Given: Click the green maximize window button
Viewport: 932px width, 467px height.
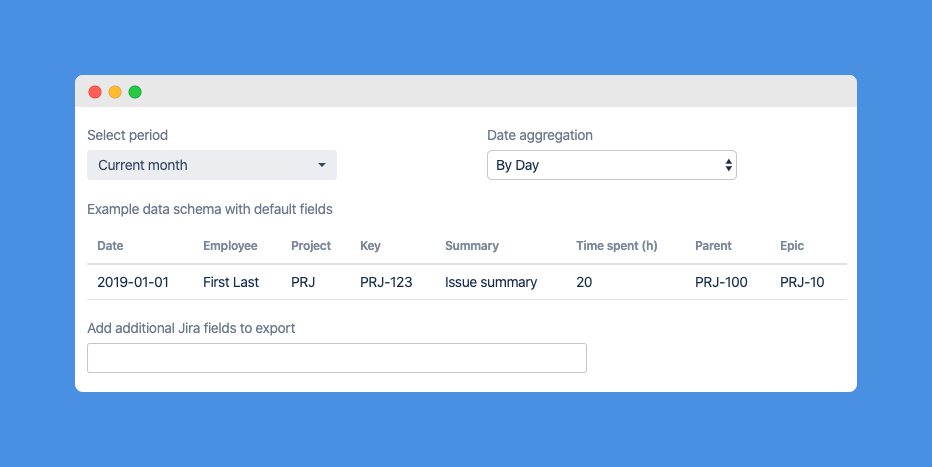Looking at the screenshot, I should point(135,91).
